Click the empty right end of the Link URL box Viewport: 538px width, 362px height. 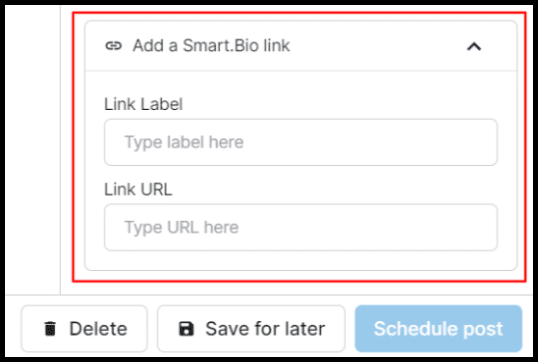pyautogui.click(x=446, y=227)
